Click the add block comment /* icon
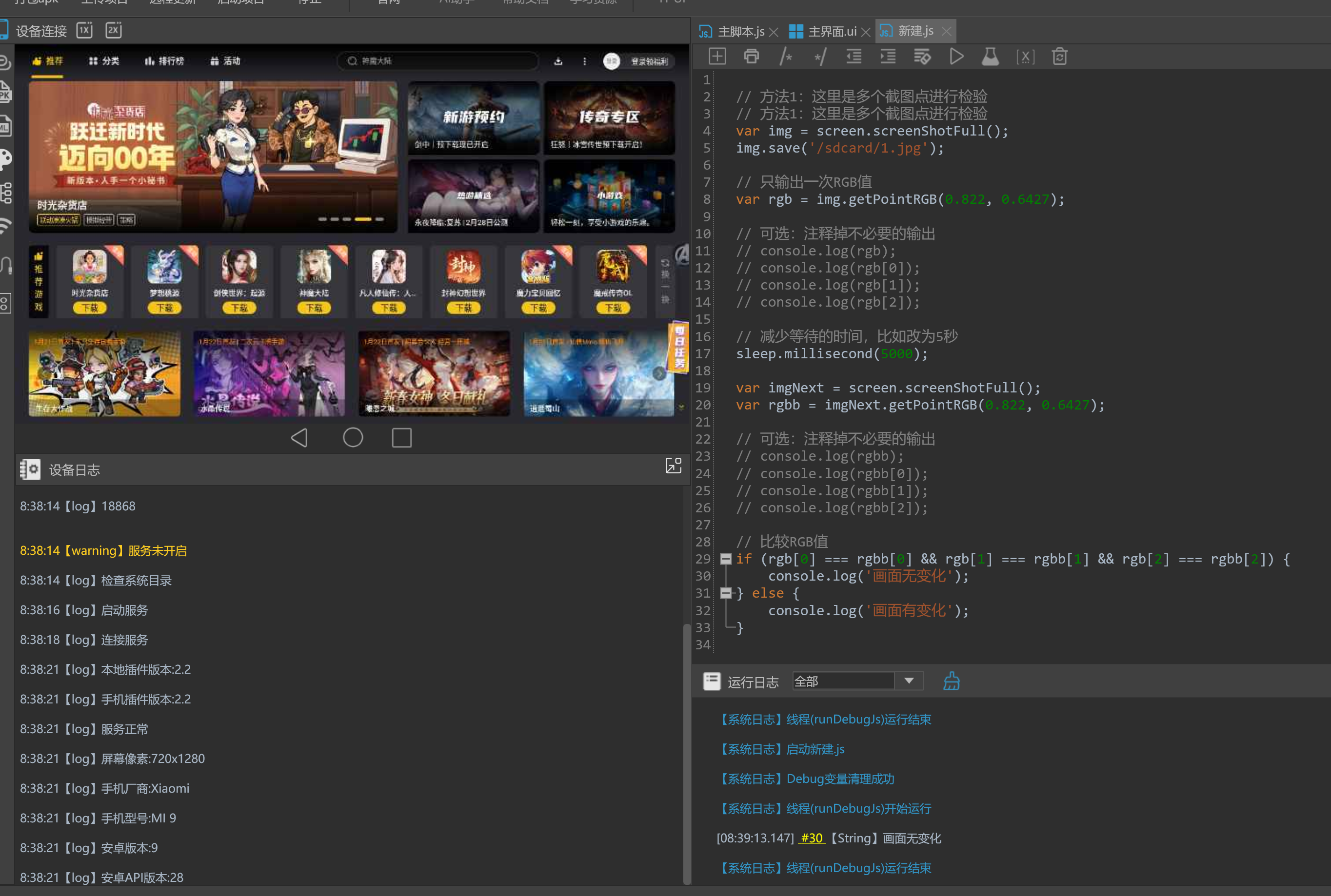Screen dimensions: 1331x896 coord(786,57)
